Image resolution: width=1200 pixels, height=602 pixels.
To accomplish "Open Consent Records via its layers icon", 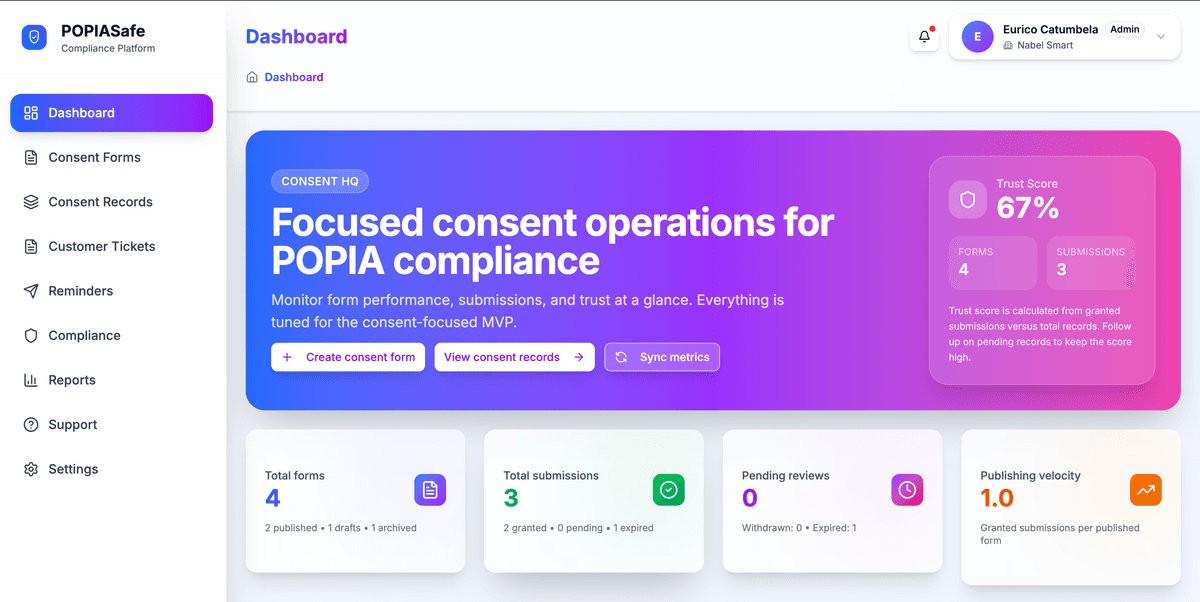I will tap(30, 201).
